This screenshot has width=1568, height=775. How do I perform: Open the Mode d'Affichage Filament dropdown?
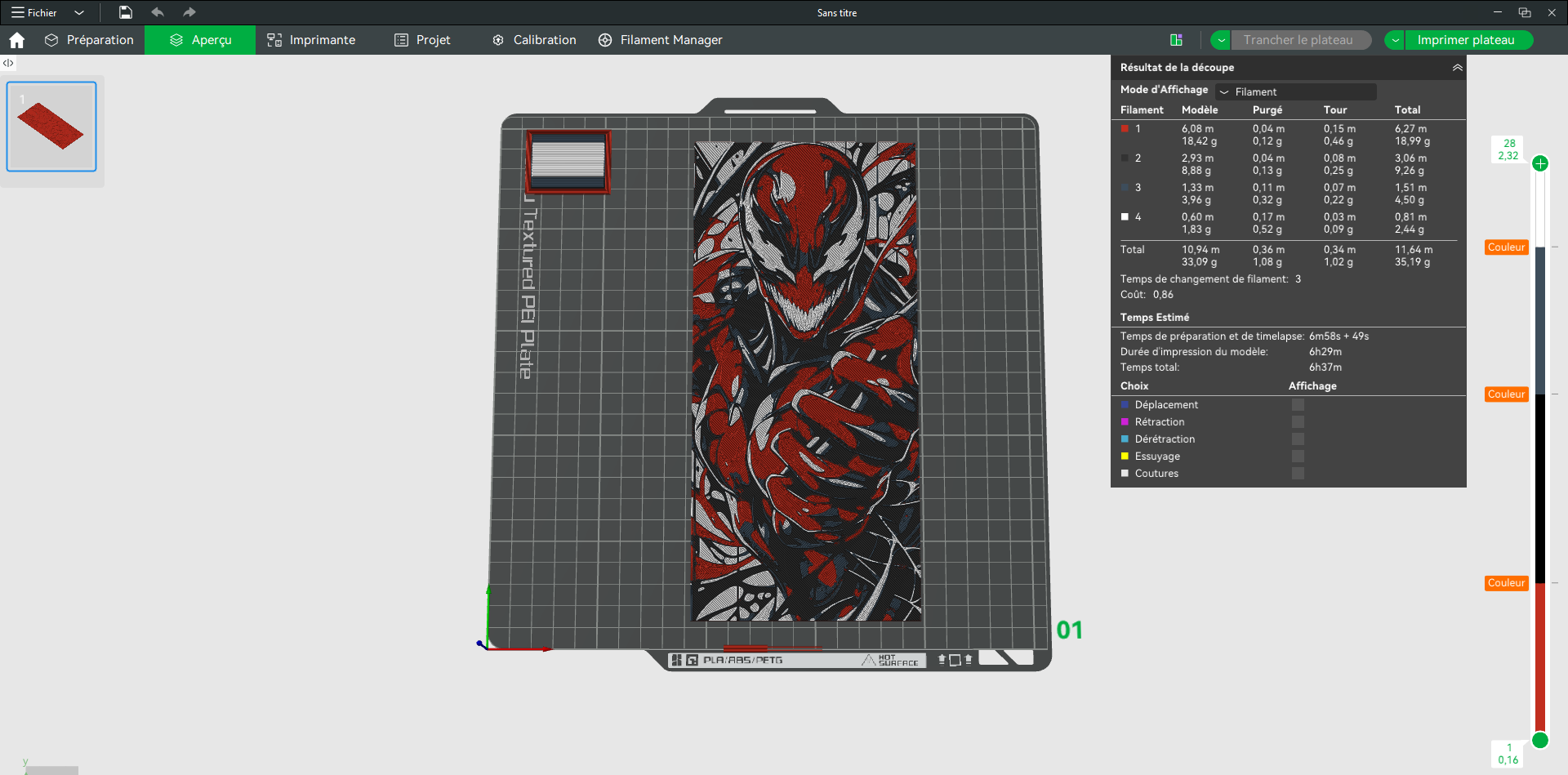click(1296, 91)
